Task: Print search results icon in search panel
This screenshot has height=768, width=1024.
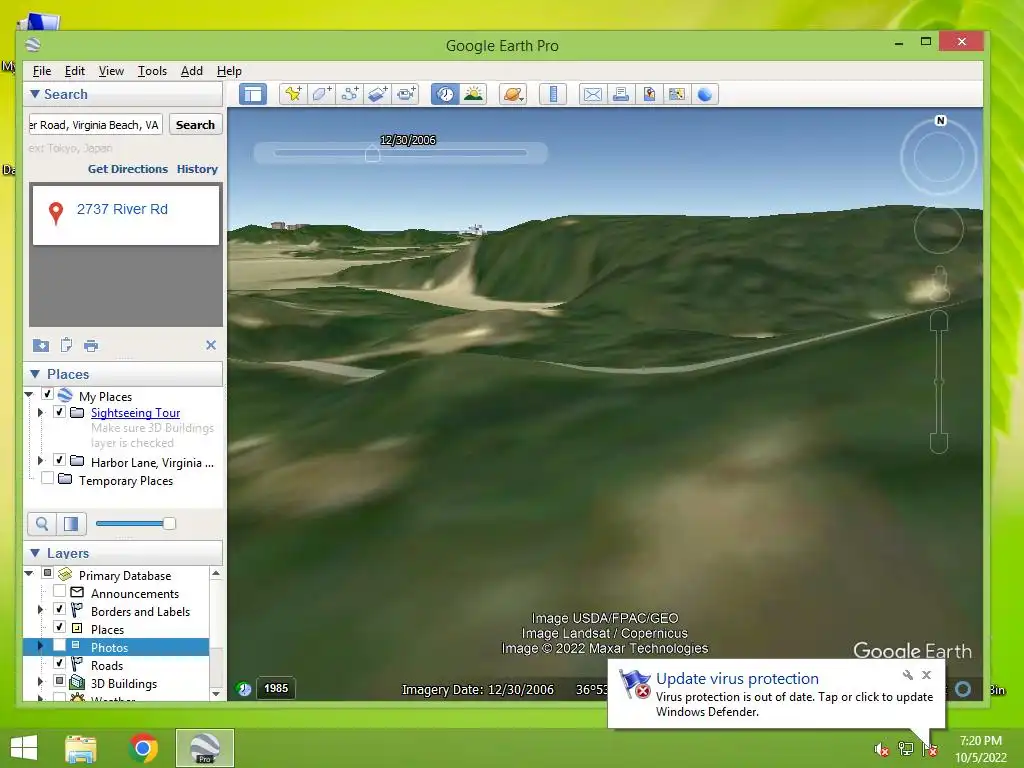Action: (91, 345)
